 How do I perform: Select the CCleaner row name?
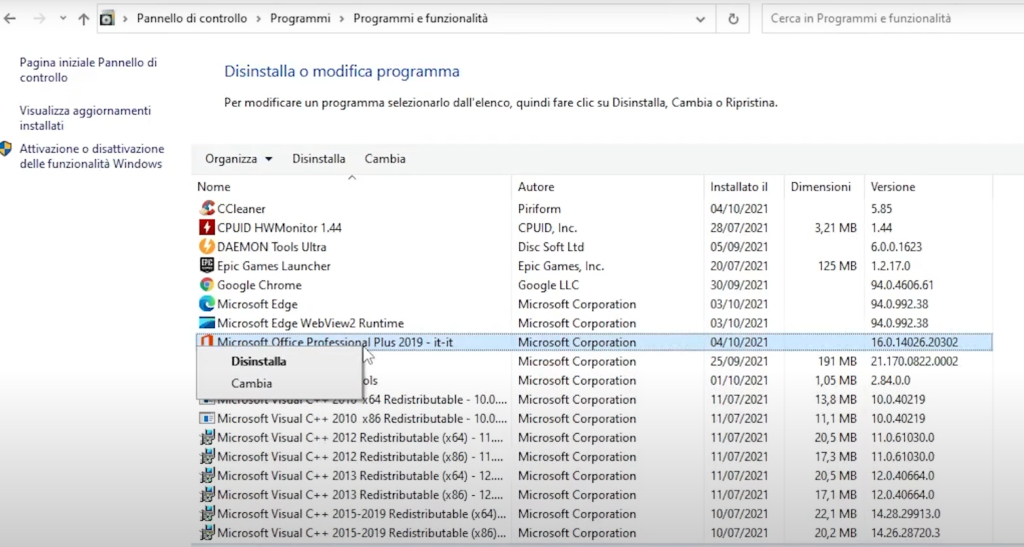pyautogui.click(x=241, y=209)
